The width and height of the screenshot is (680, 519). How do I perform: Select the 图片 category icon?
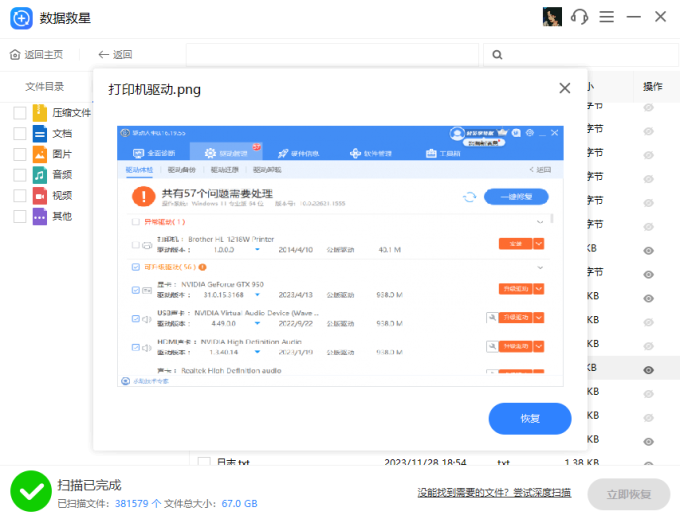click(x=39, y=154)
